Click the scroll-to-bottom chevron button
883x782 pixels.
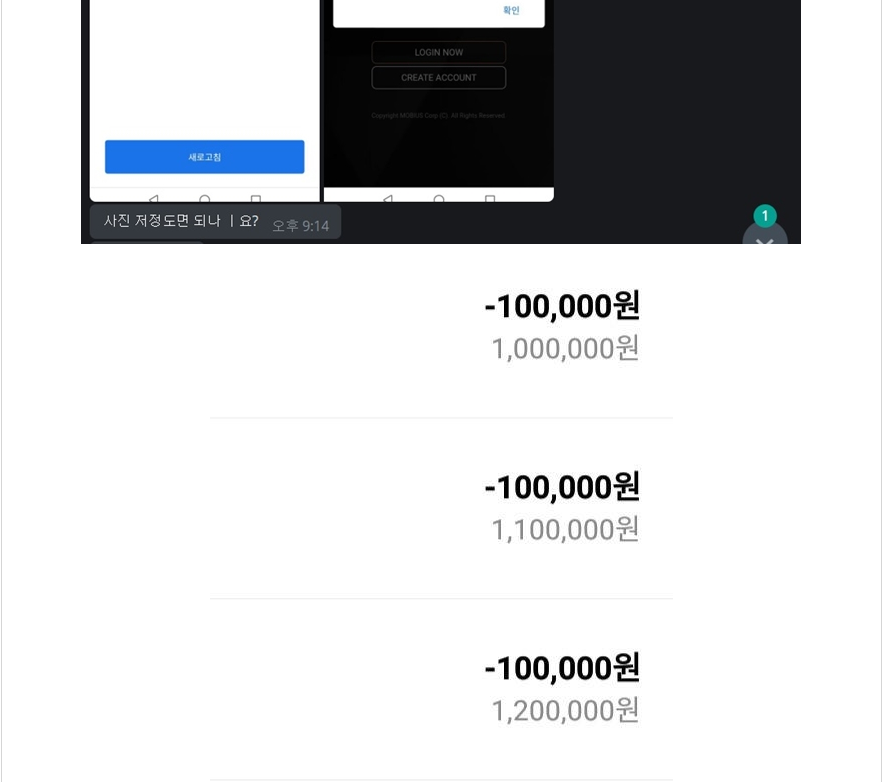(765, 236)
